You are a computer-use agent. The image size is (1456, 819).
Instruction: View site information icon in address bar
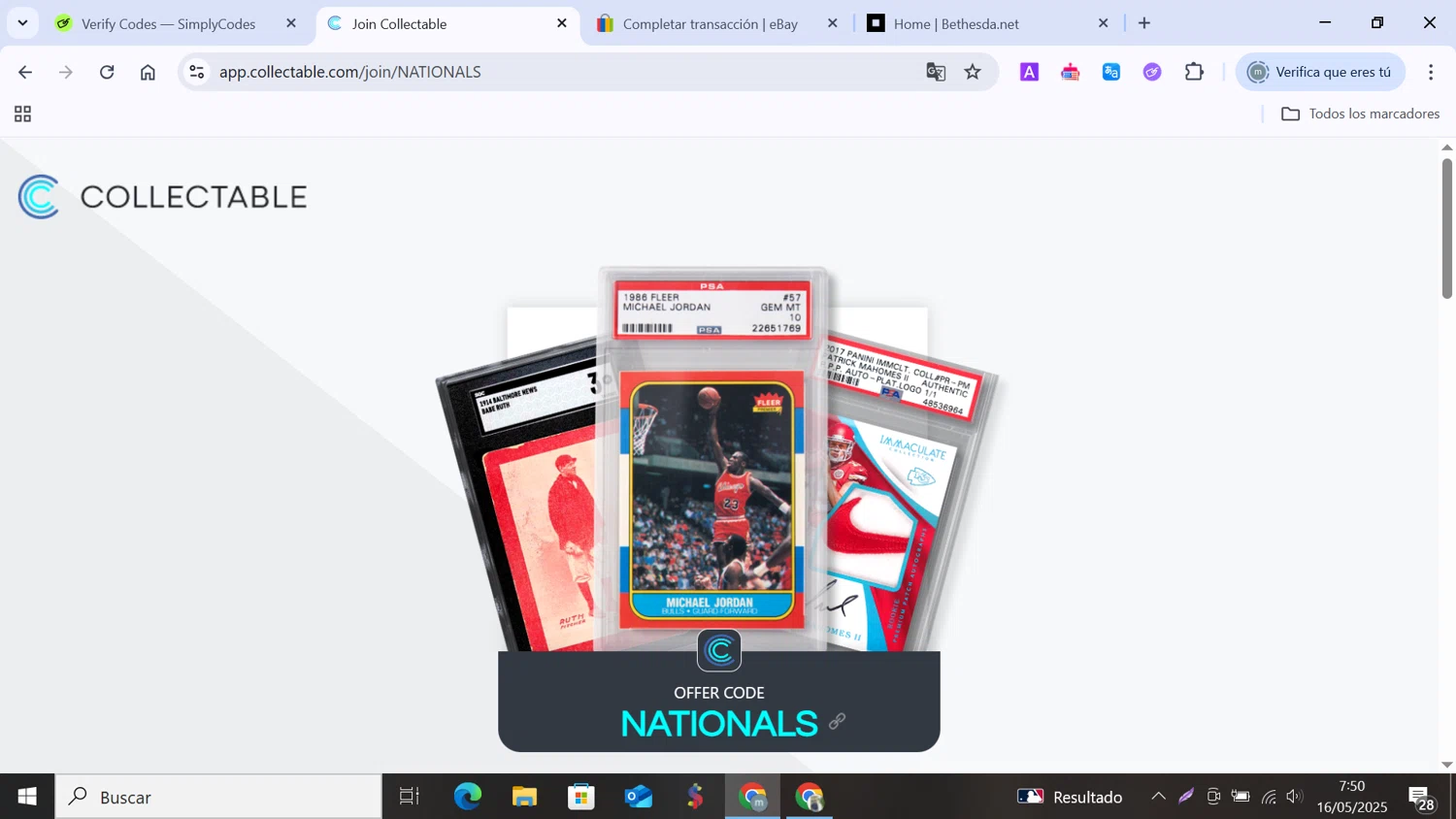click(x=197, y=72)
